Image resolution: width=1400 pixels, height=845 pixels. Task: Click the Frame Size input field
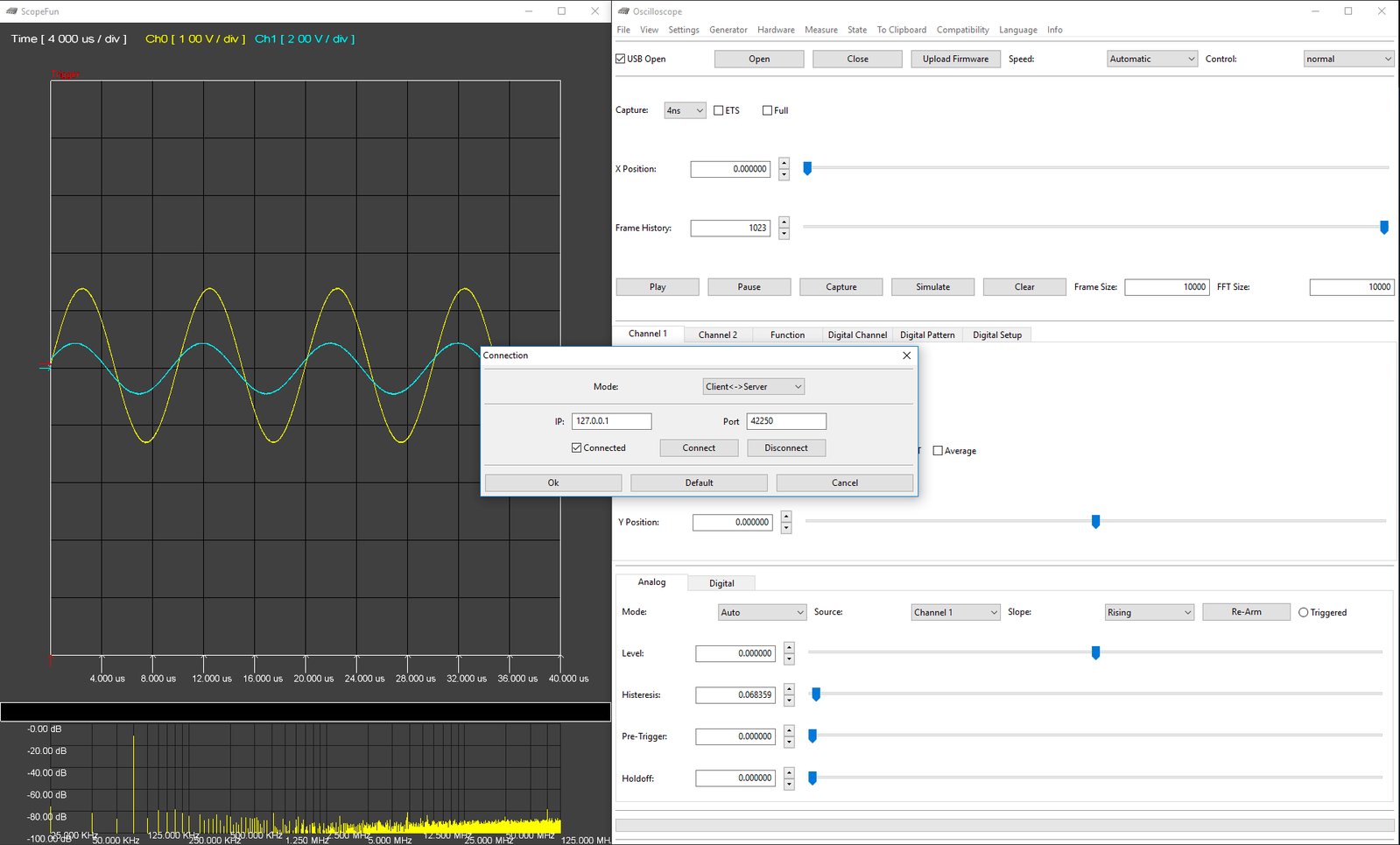[x=1167, y=287]
